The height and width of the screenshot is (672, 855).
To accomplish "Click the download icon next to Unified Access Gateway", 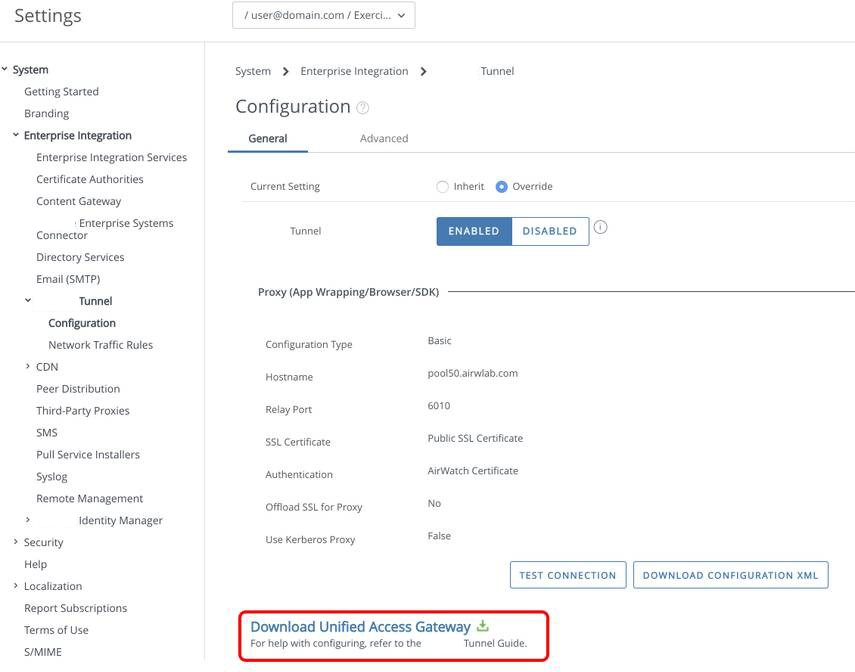I will [483, 624].
